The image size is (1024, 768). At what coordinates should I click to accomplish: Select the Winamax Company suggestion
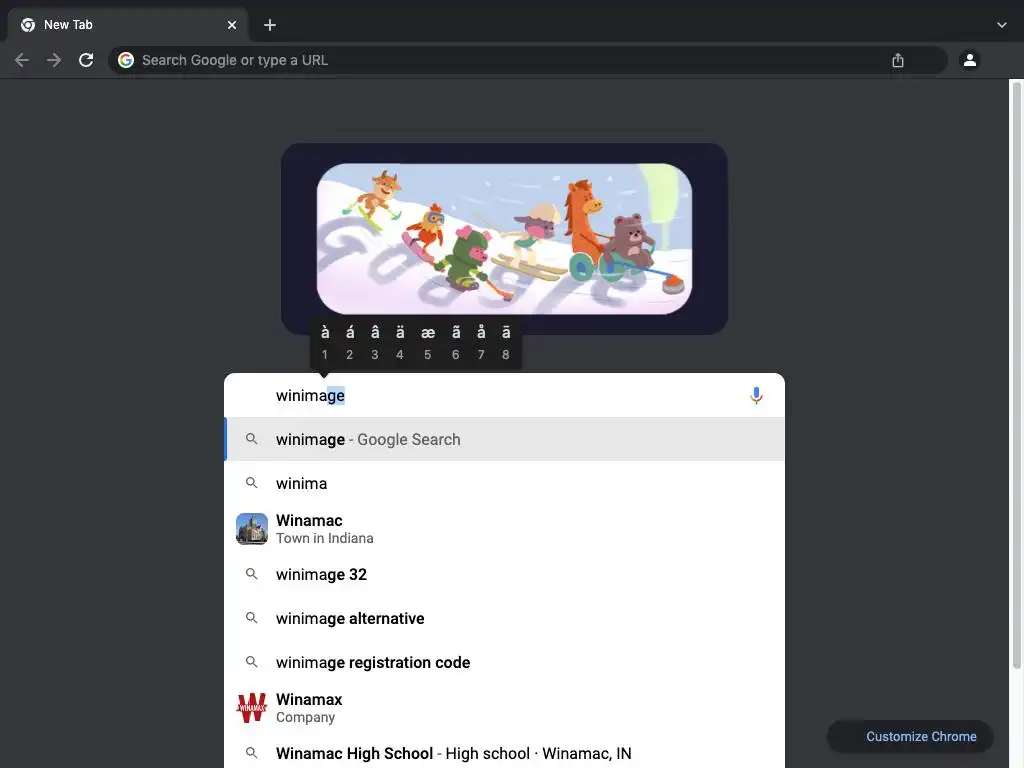click(x=504, y=708)
